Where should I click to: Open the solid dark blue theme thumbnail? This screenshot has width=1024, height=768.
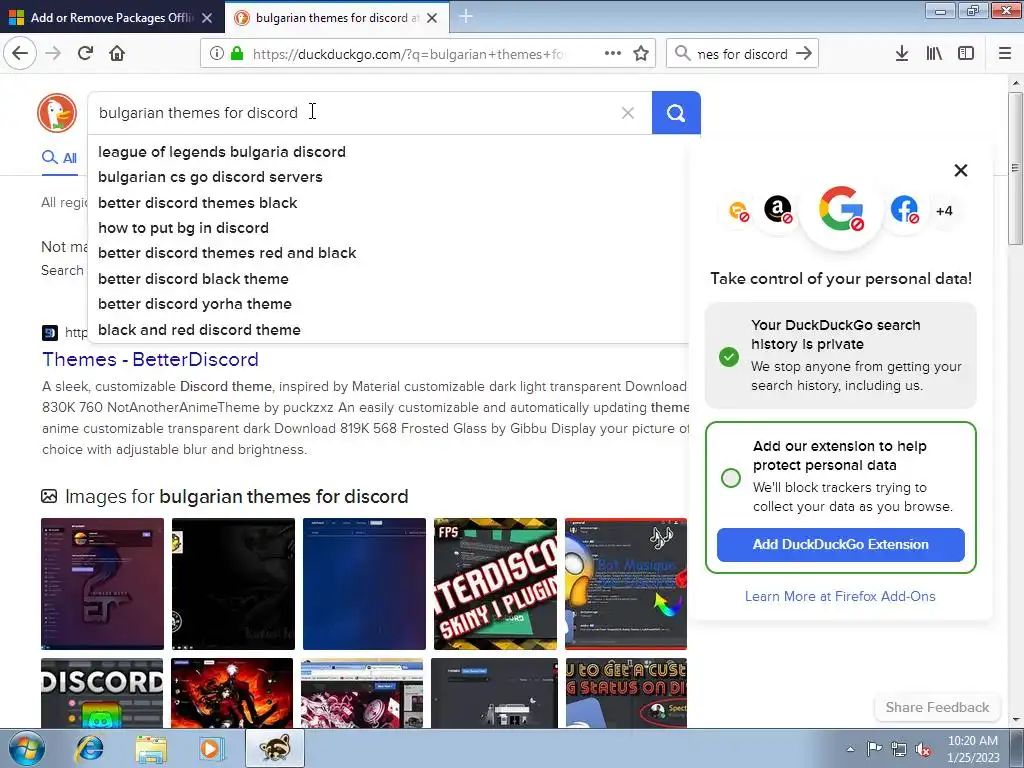coord(364,584)
